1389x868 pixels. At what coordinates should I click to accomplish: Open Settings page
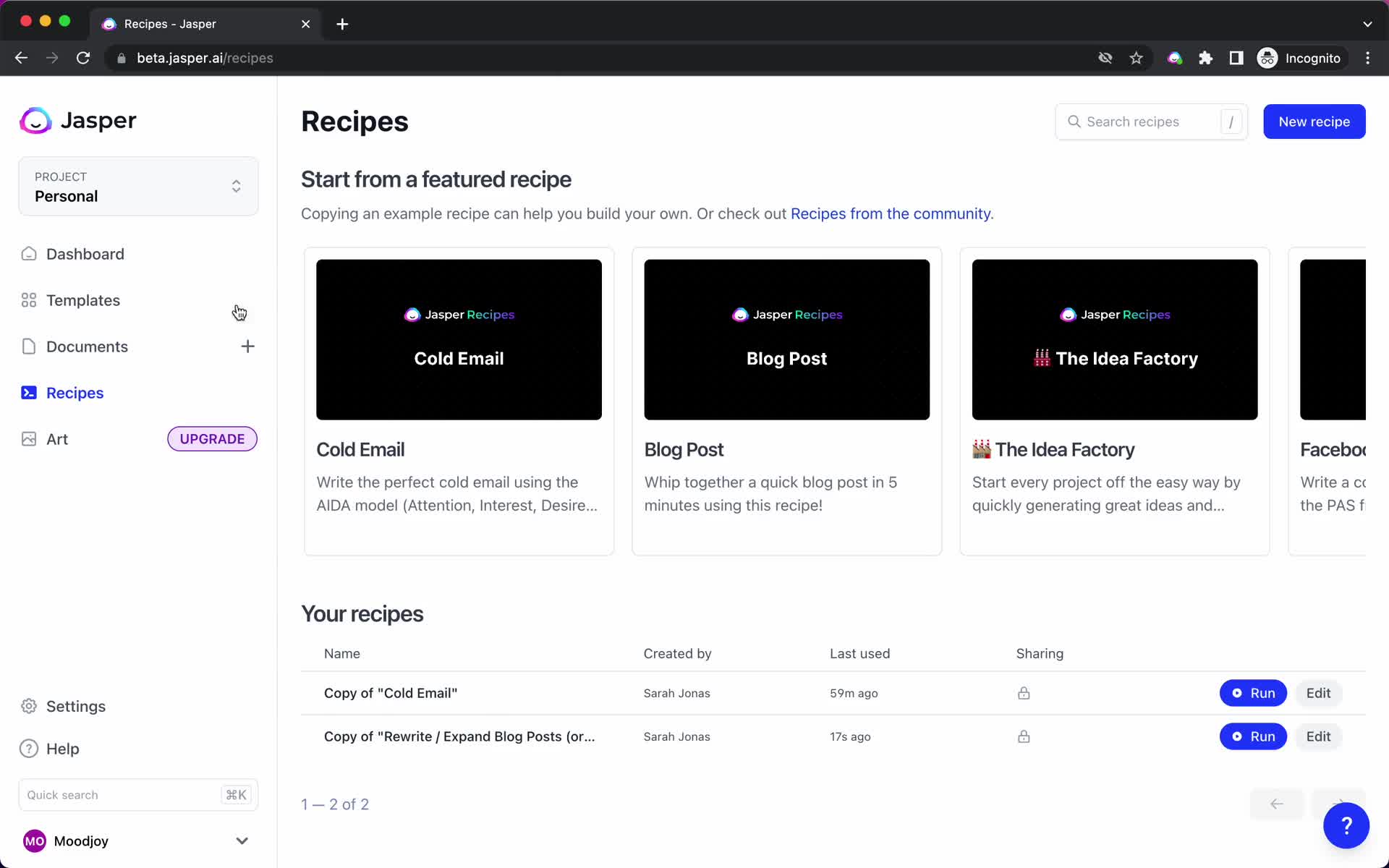pos(76,706)
